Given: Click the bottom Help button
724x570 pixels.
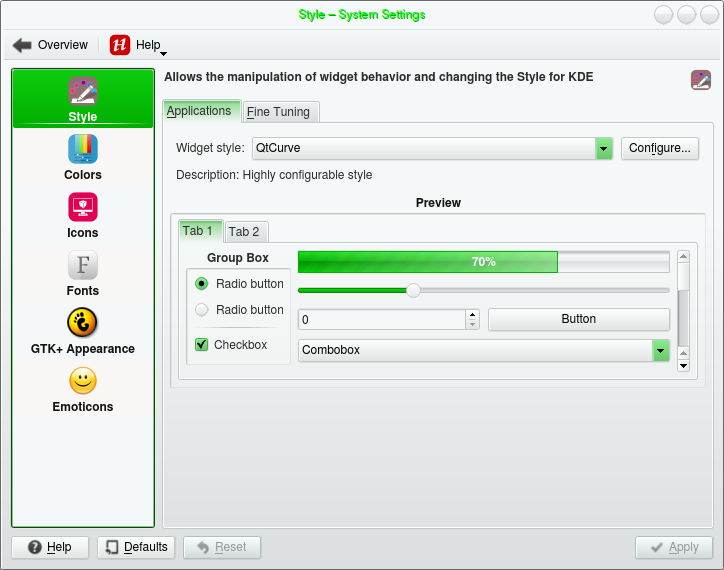Looking at the screenshot, I should [x=50, y=547].
